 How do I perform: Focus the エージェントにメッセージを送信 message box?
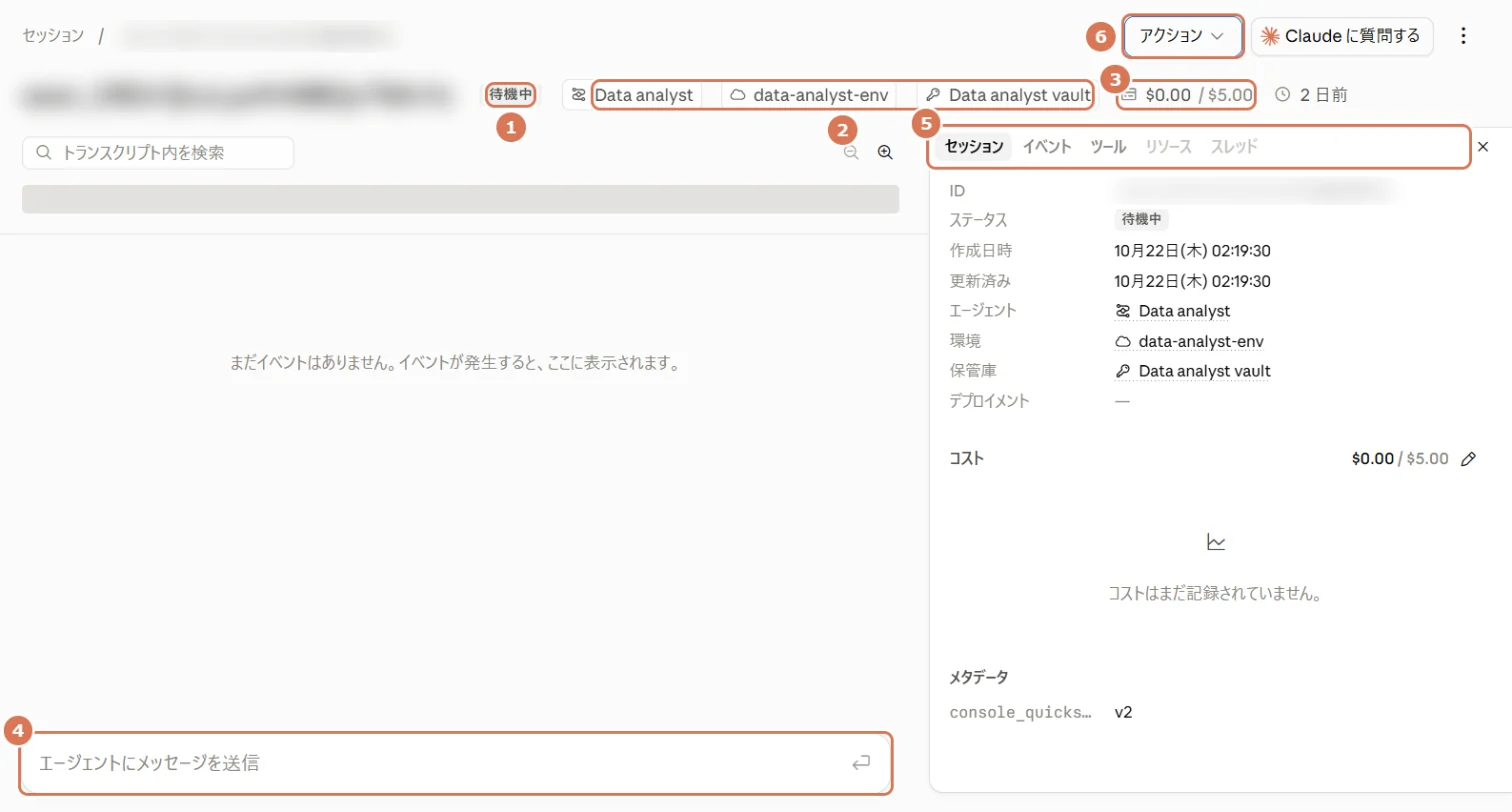tap(455, 763)
